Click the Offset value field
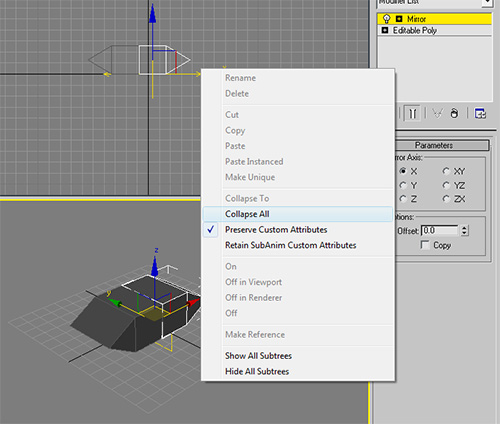This screenshot has height=424, width=500. coord(440,230)
